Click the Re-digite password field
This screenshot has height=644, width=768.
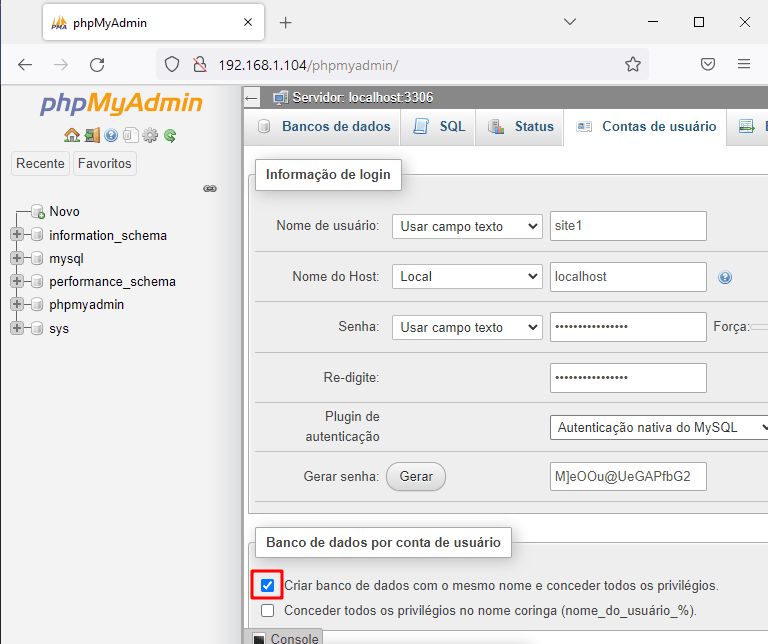point(628,378)
